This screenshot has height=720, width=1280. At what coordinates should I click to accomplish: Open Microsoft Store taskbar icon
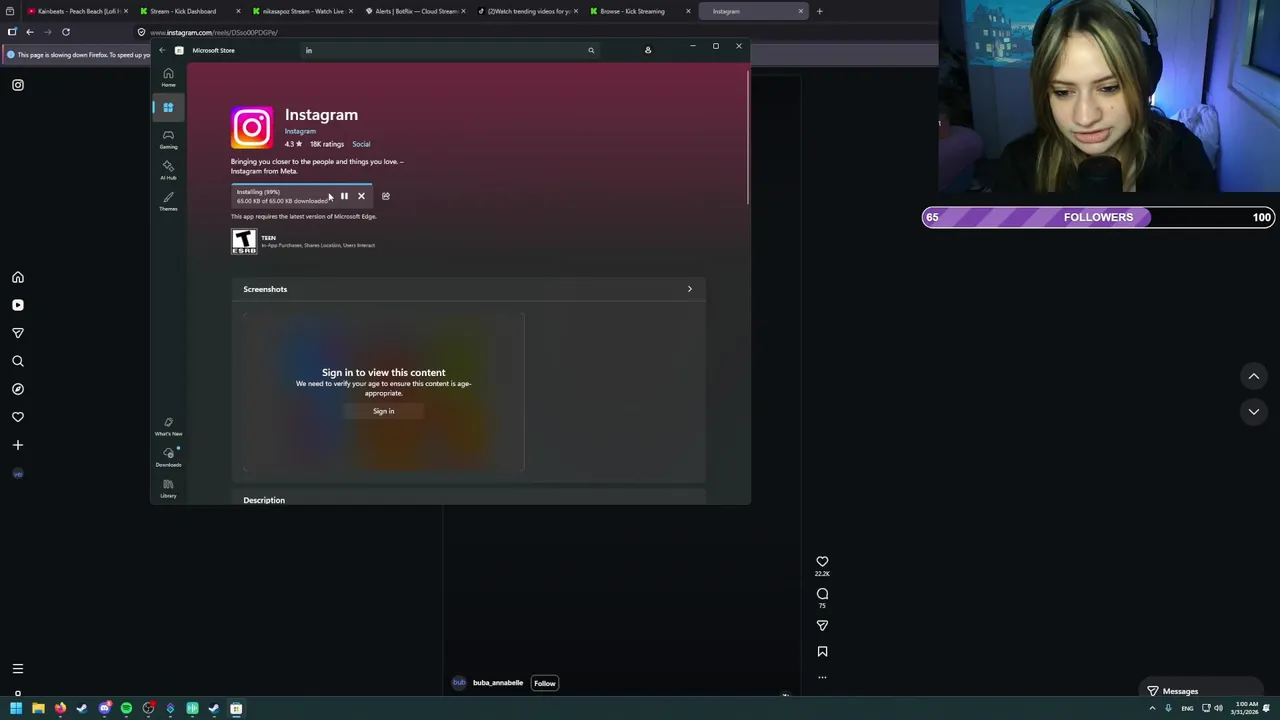pyautogui.click(x=236, y=708)
